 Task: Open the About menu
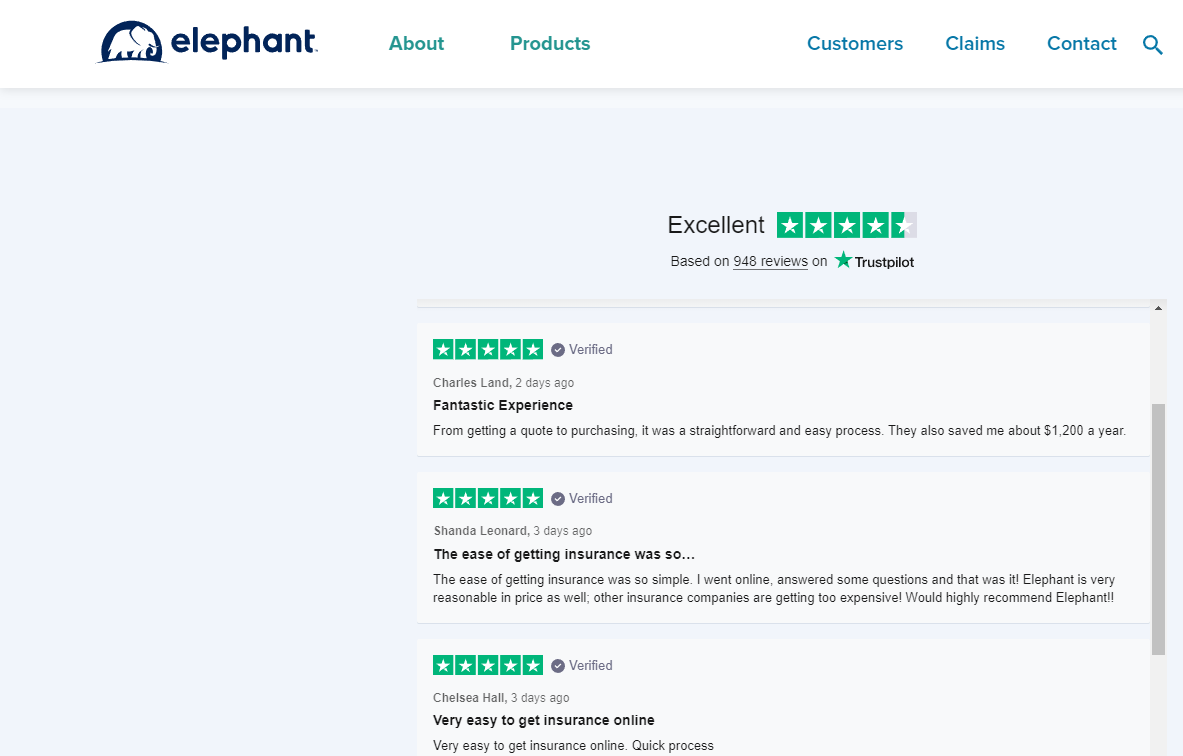click(x=416, y=44)
